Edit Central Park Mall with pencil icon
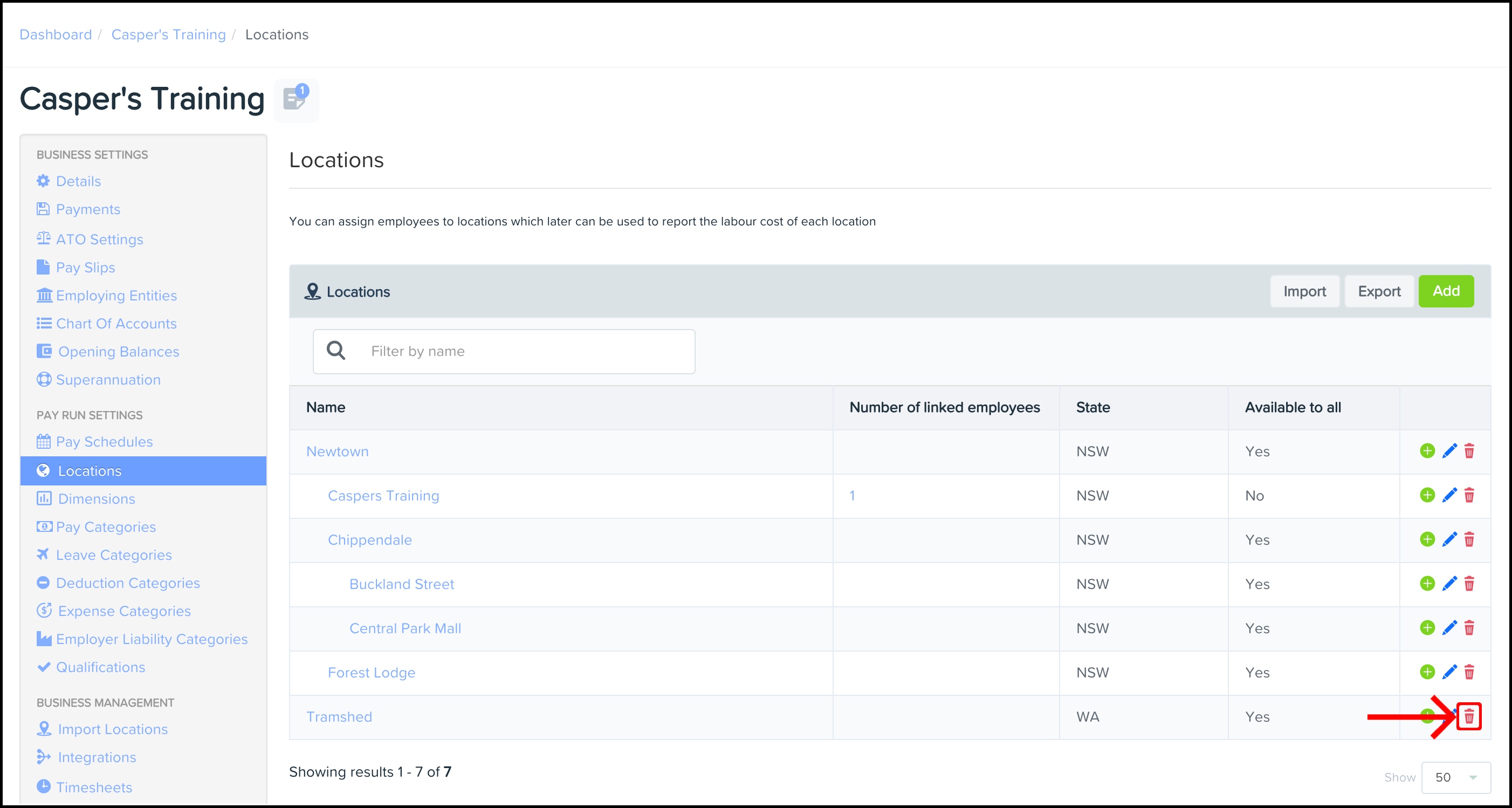The width and height of the screenshot is (1512, 808). coord(1449,628)
